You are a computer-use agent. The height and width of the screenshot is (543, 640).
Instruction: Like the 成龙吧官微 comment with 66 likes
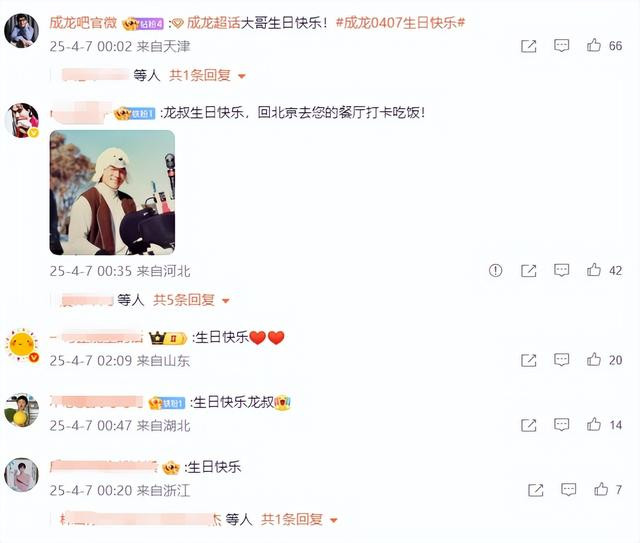coord(594,45)
